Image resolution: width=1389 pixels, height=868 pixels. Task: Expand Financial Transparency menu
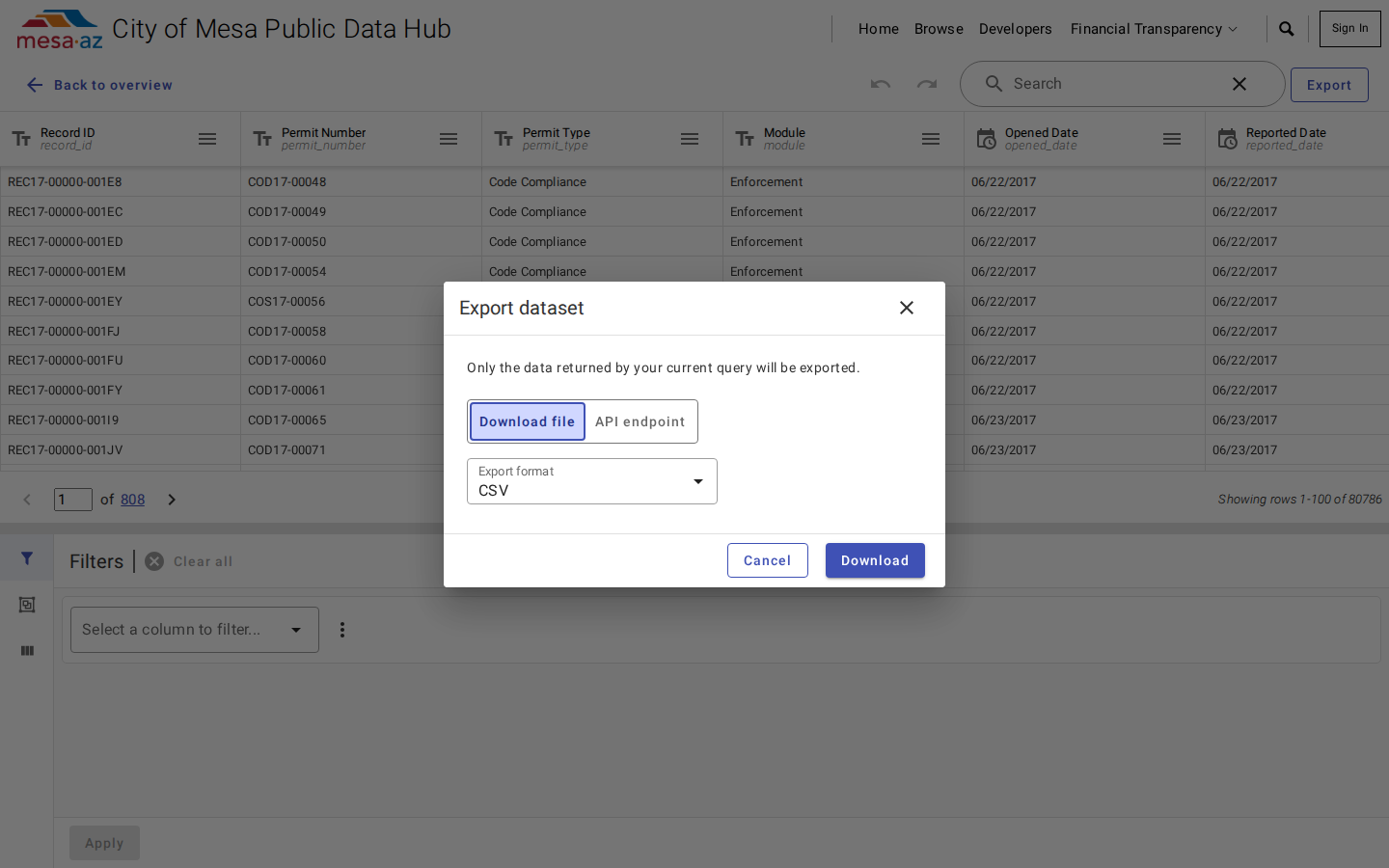coord(1154,29)
